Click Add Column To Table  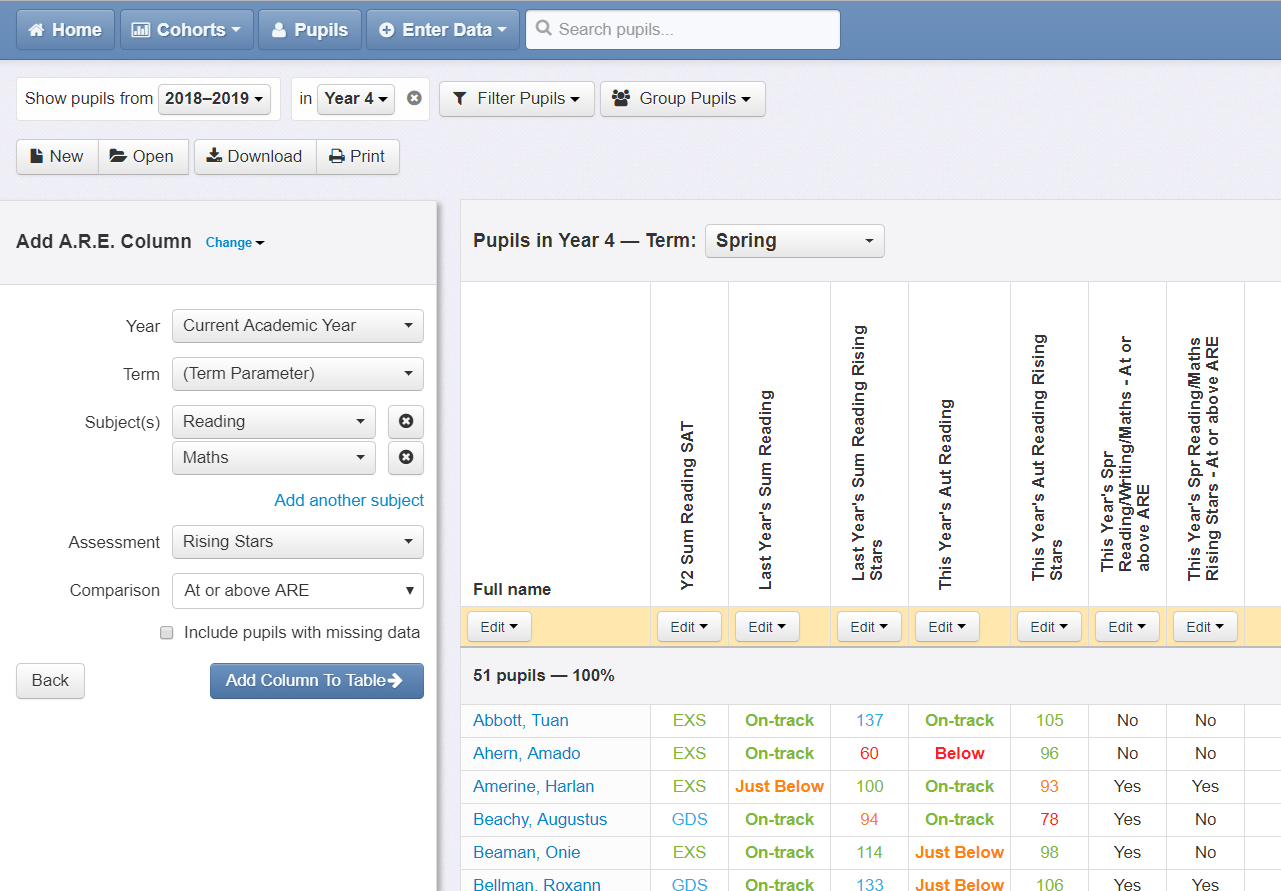pyautogui.click(x=317, y=681)
